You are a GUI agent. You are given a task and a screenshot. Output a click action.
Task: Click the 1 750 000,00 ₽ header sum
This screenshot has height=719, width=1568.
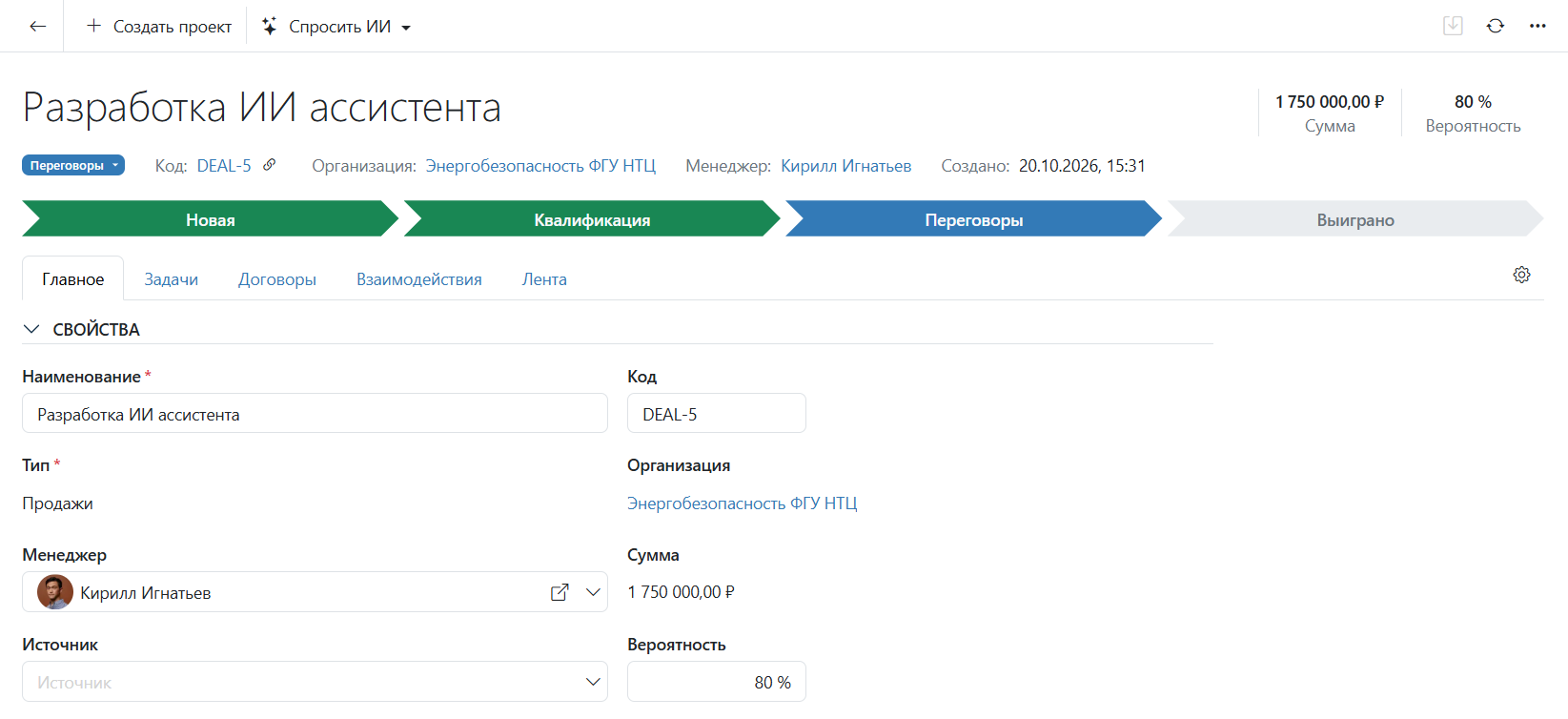(x=1330, y=102)
